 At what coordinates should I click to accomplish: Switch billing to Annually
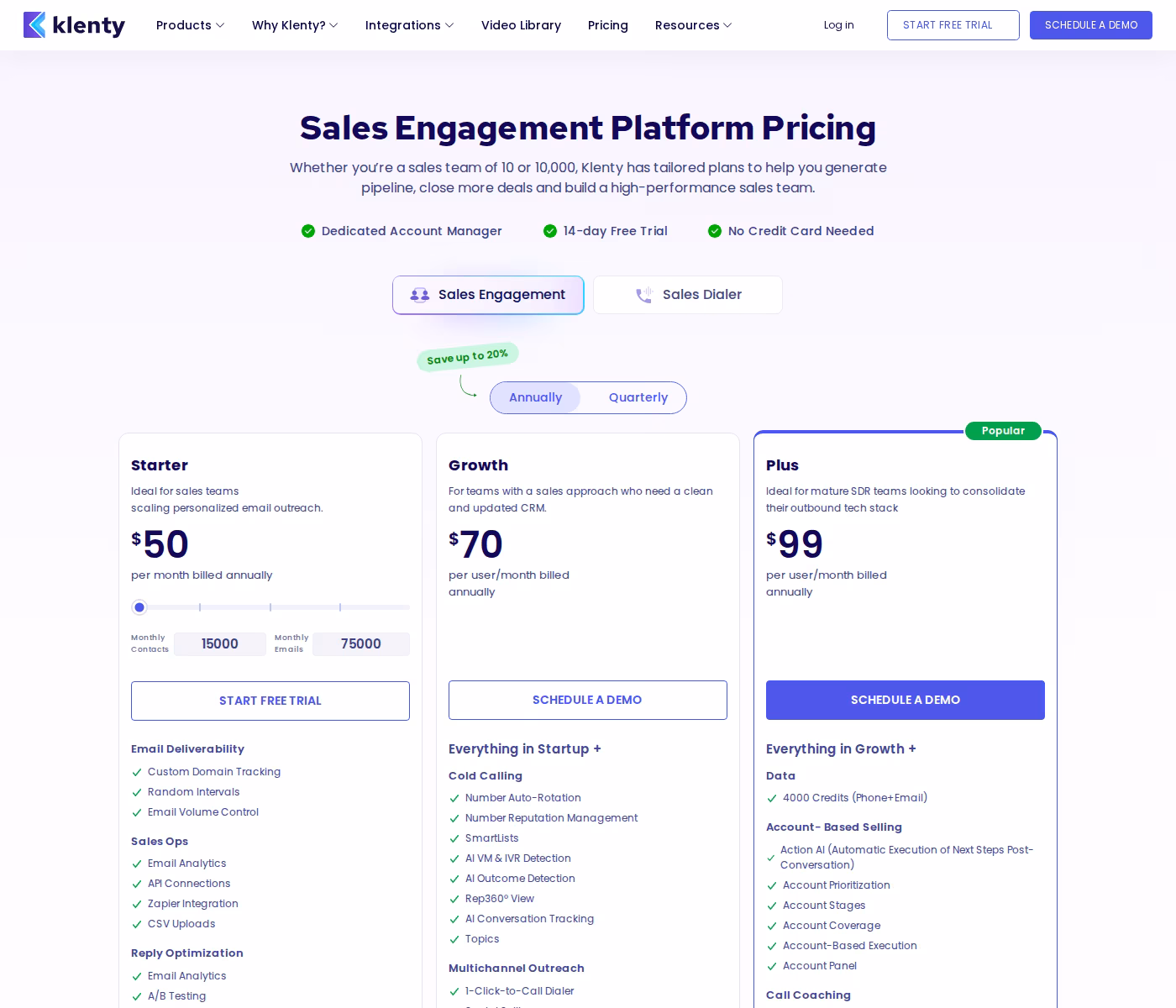535,397
